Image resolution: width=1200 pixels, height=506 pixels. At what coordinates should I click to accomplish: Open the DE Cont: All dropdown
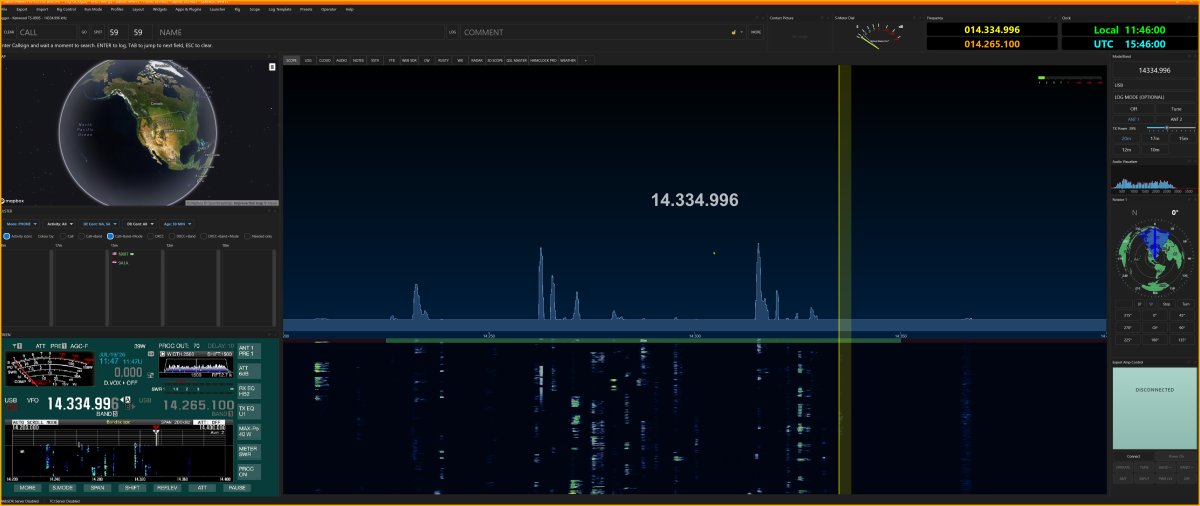(x=140, y=224)
